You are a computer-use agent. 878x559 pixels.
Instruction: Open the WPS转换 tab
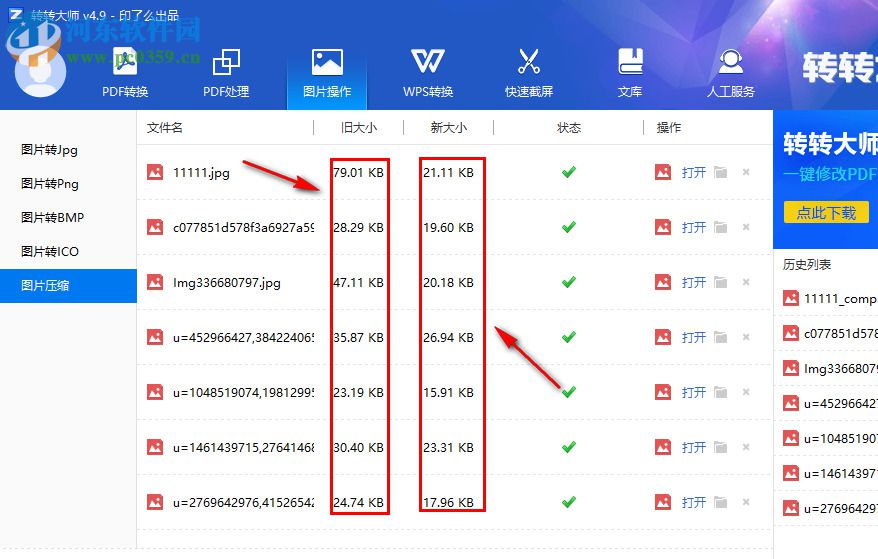point(428,73)
